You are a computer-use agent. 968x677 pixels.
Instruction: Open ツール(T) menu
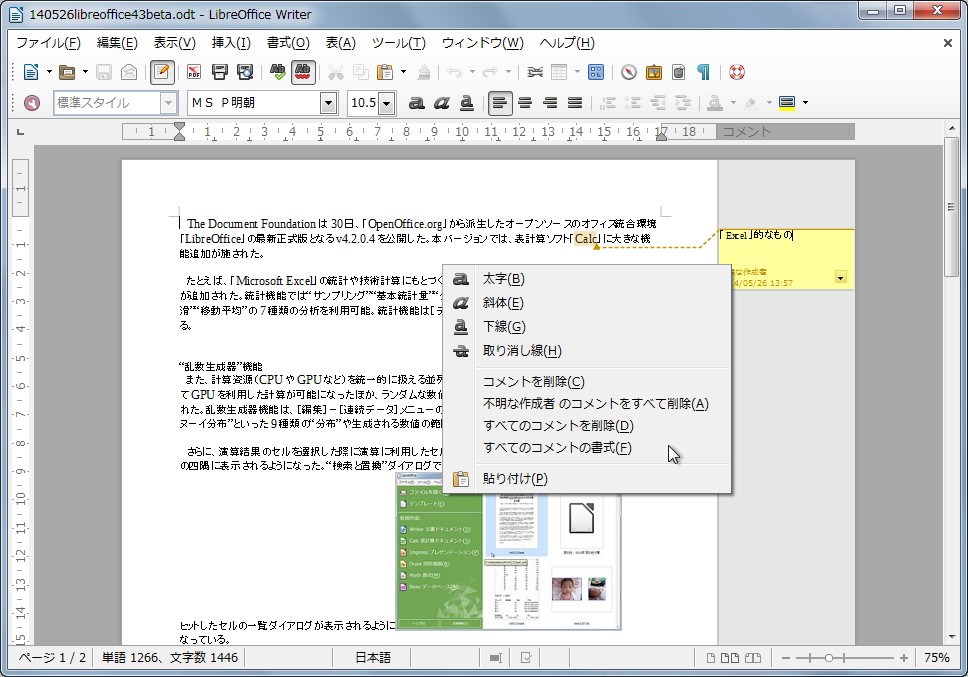pyautogui.click(x=398, y=43)
